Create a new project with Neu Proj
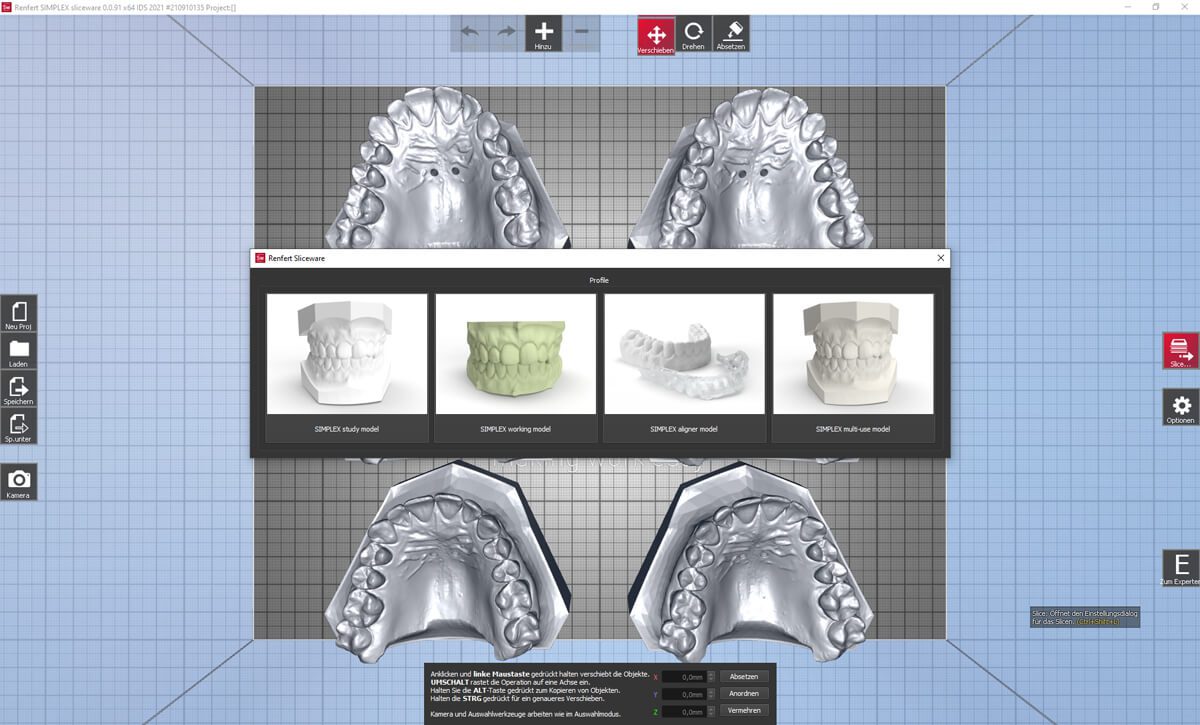The height and width of the screenshot is (725, 1200). [19, 314]
